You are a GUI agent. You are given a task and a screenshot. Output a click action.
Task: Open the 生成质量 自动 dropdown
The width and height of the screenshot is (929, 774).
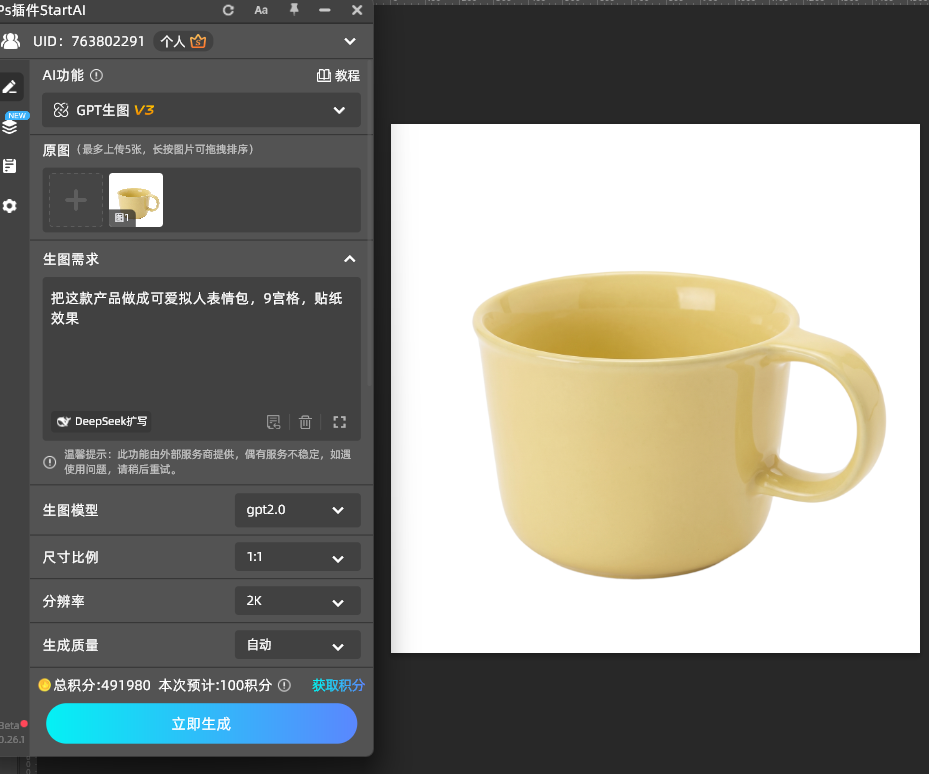297,645
